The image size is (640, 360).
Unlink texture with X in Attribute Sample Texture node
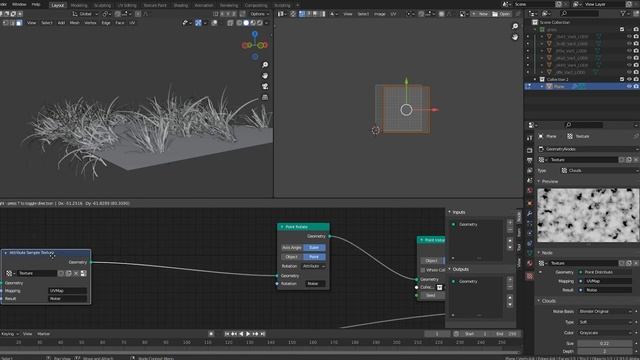76,273
